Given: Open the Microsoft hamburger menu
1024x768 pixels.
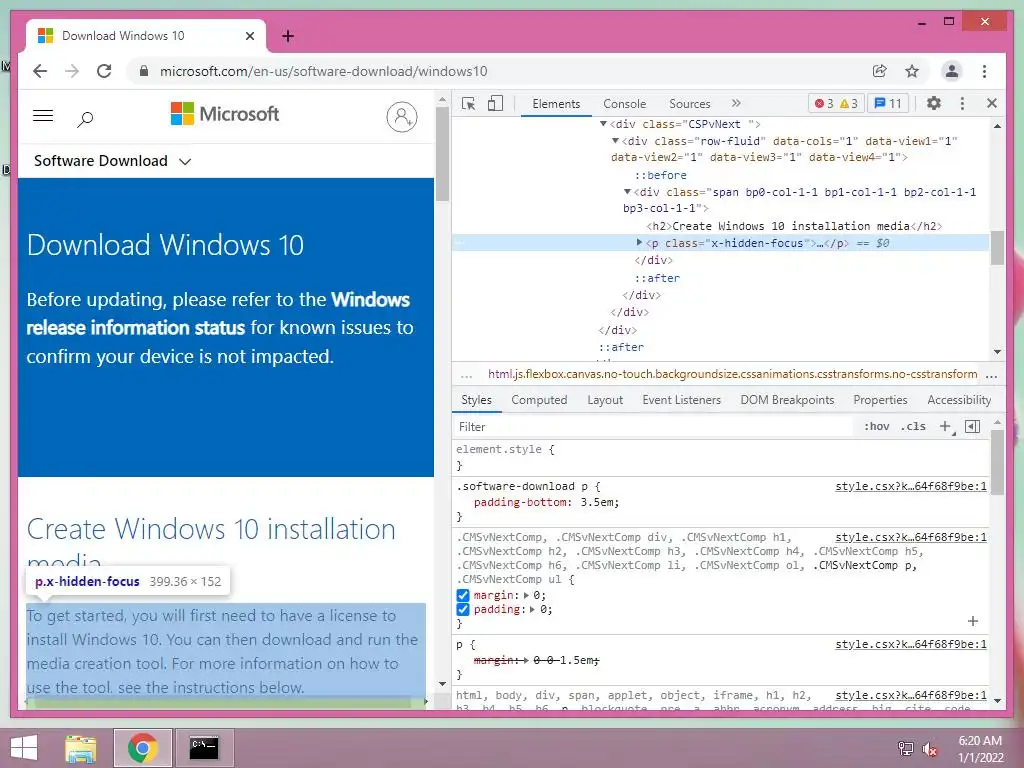Looking at the screenshot, I should point(43,116).
